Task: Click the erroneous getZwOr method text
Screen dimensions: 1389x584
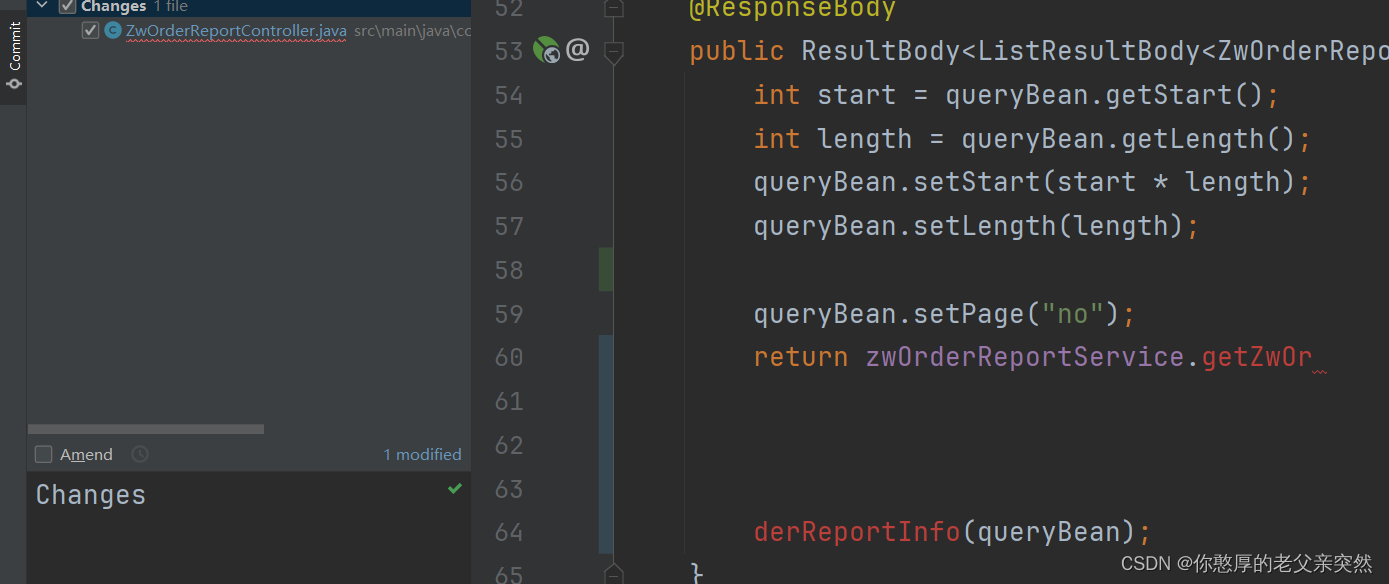Action: pyautogui.click(x=1256, y=358)
